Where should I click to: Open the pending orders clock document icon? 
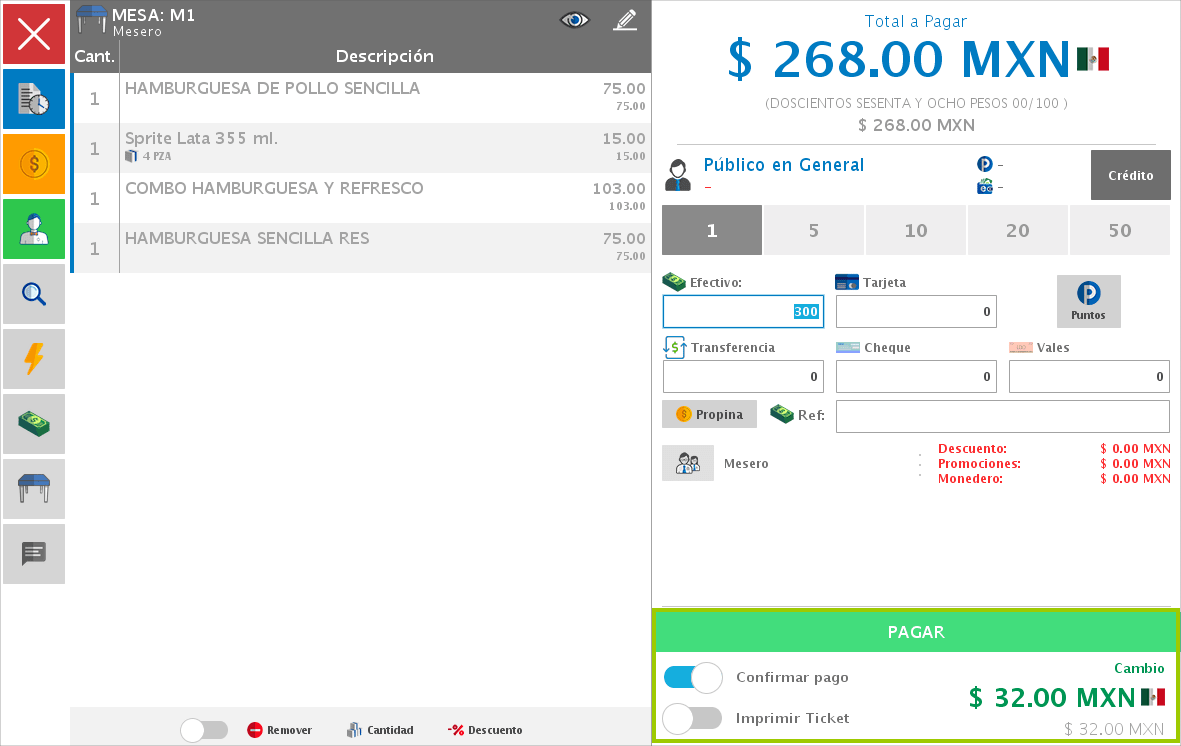point(34,99)
